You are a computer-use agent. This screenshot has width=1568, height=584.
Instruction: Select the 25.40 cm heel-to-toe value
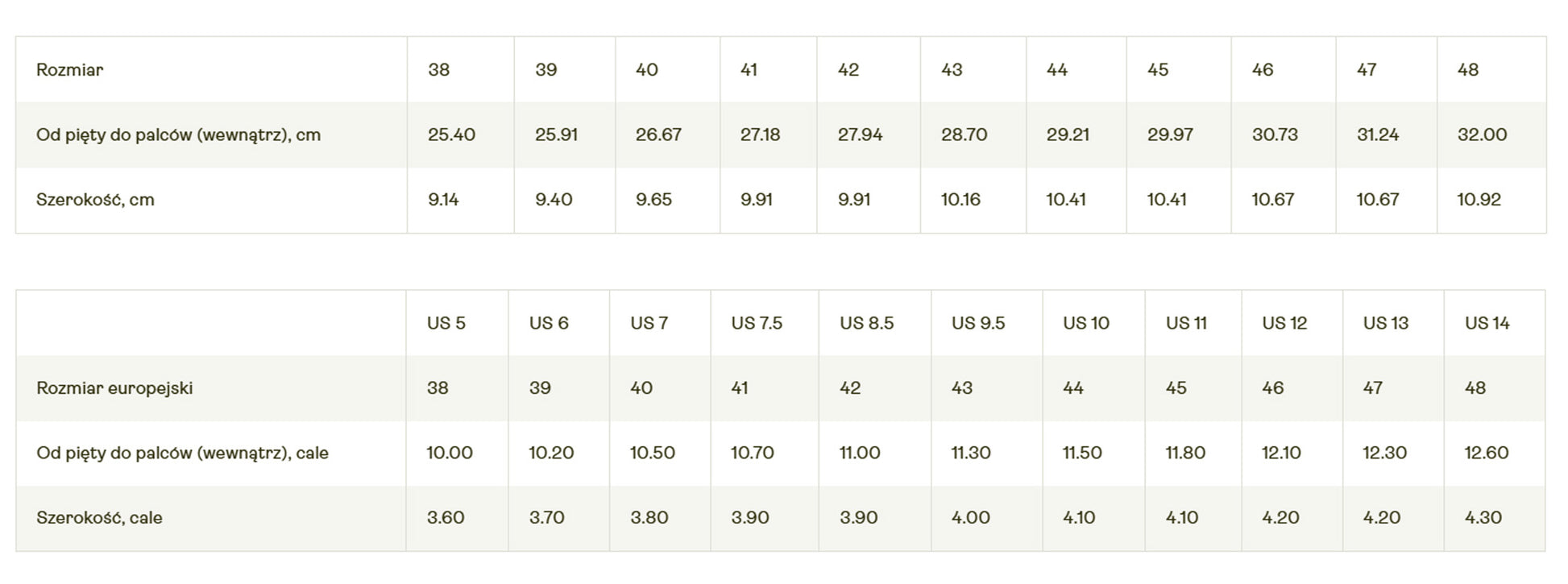tap(451, 135)
